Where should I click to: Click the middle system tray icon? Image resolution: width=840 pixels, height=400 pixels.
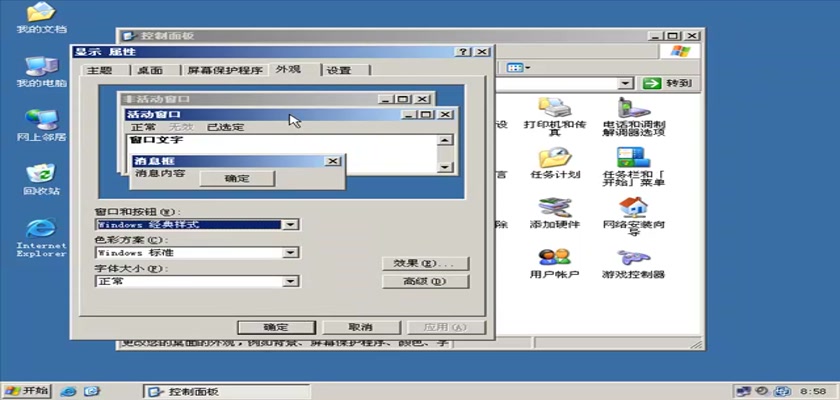(x=762, y=391)
